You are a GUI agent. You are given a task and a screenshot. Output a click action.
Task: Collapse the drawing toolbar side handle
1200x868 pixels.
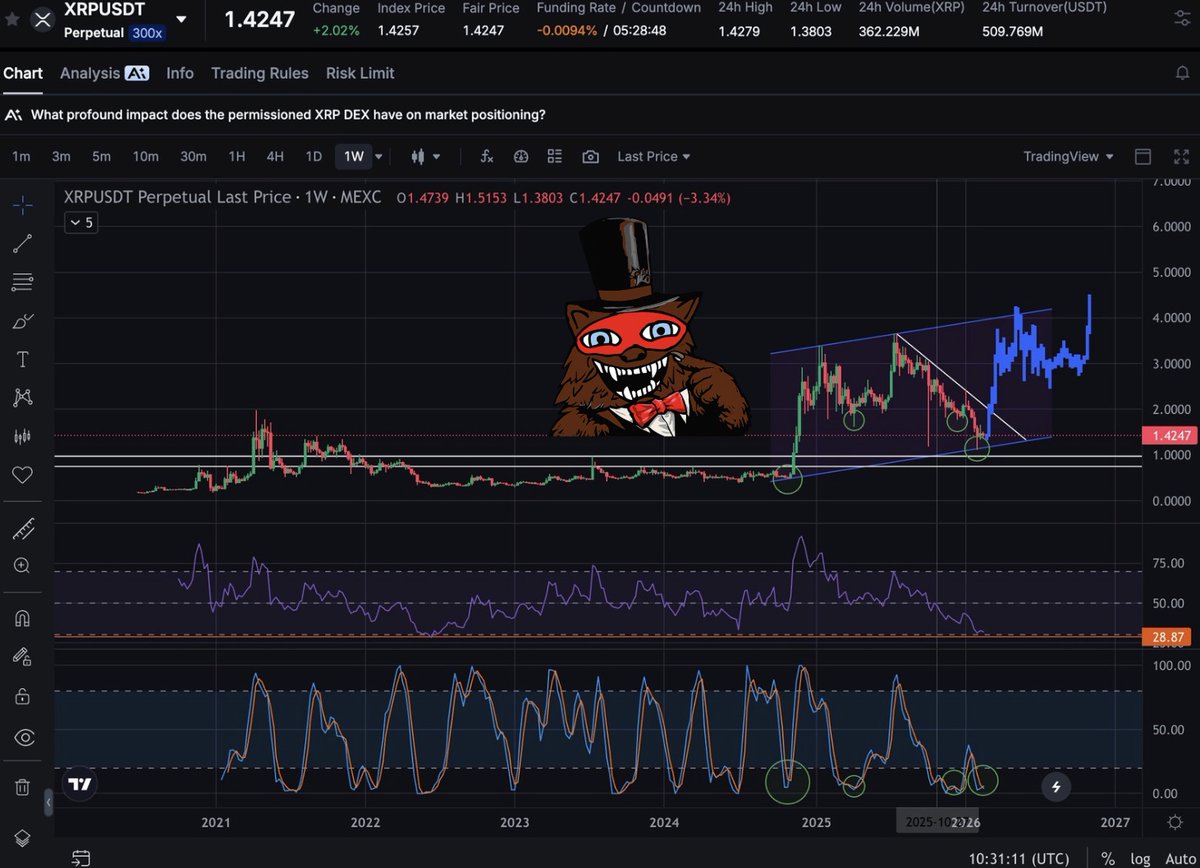tap(48, 802)
